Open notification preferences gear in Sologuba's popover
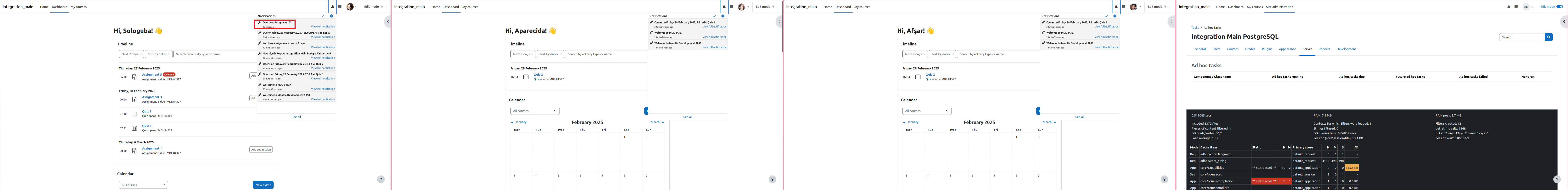 [x=331, y=16]
